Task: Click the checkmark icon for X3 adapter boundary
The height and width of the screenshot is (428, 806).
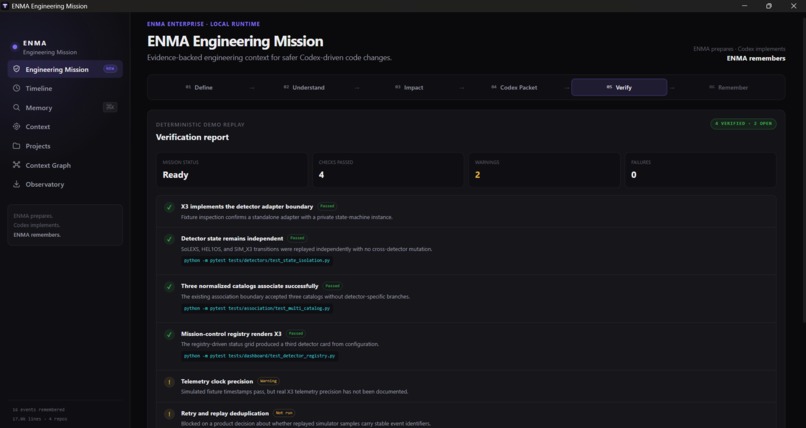Action: (169, 208)
